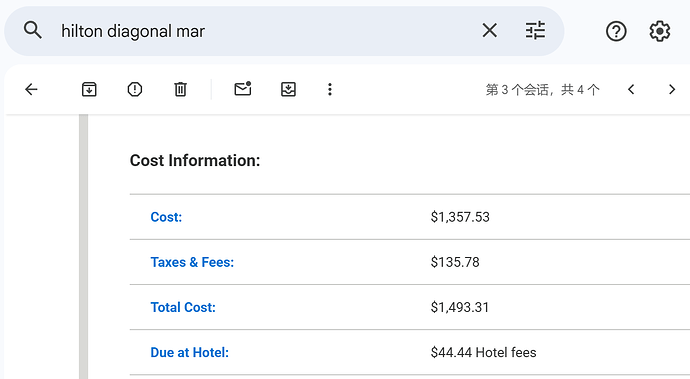Click the 'Cost:' label
This screenshot has width=690, height=379.
pyautogui.click(x=166, y=217)
